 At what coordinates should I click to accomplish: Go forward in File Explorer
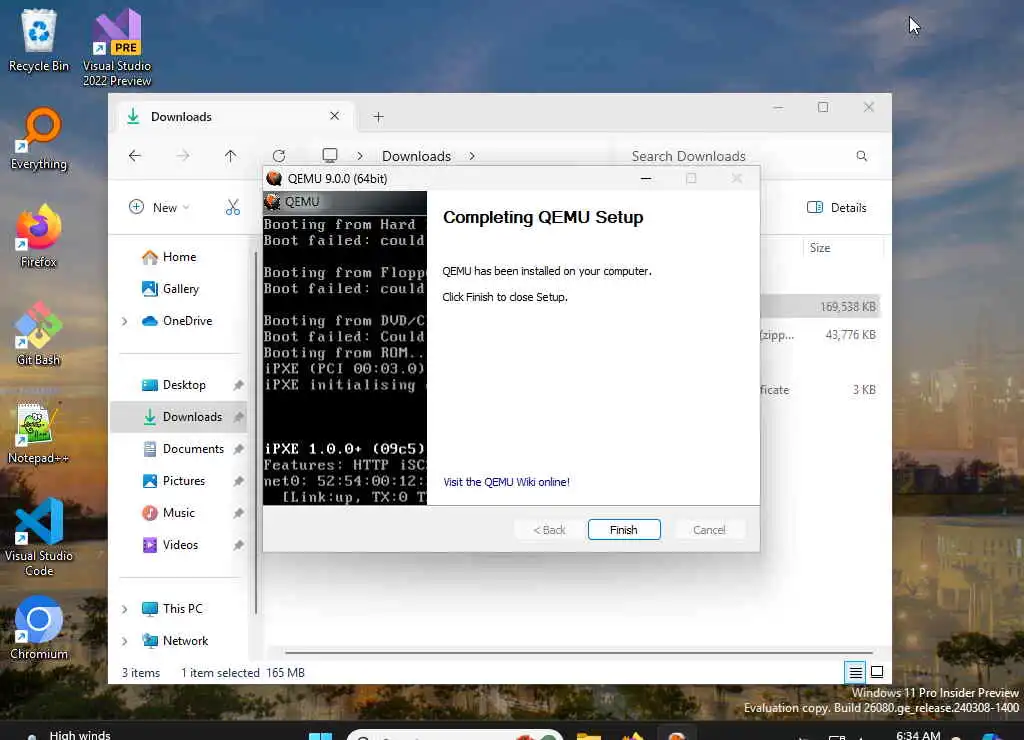[x=183, y=155]
